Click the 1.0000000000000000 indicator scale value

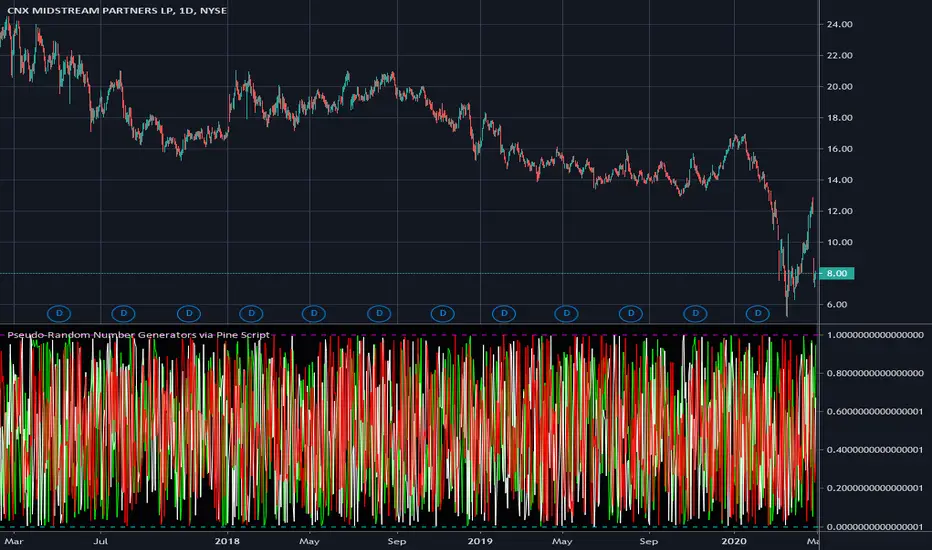(x=875, y=335)
